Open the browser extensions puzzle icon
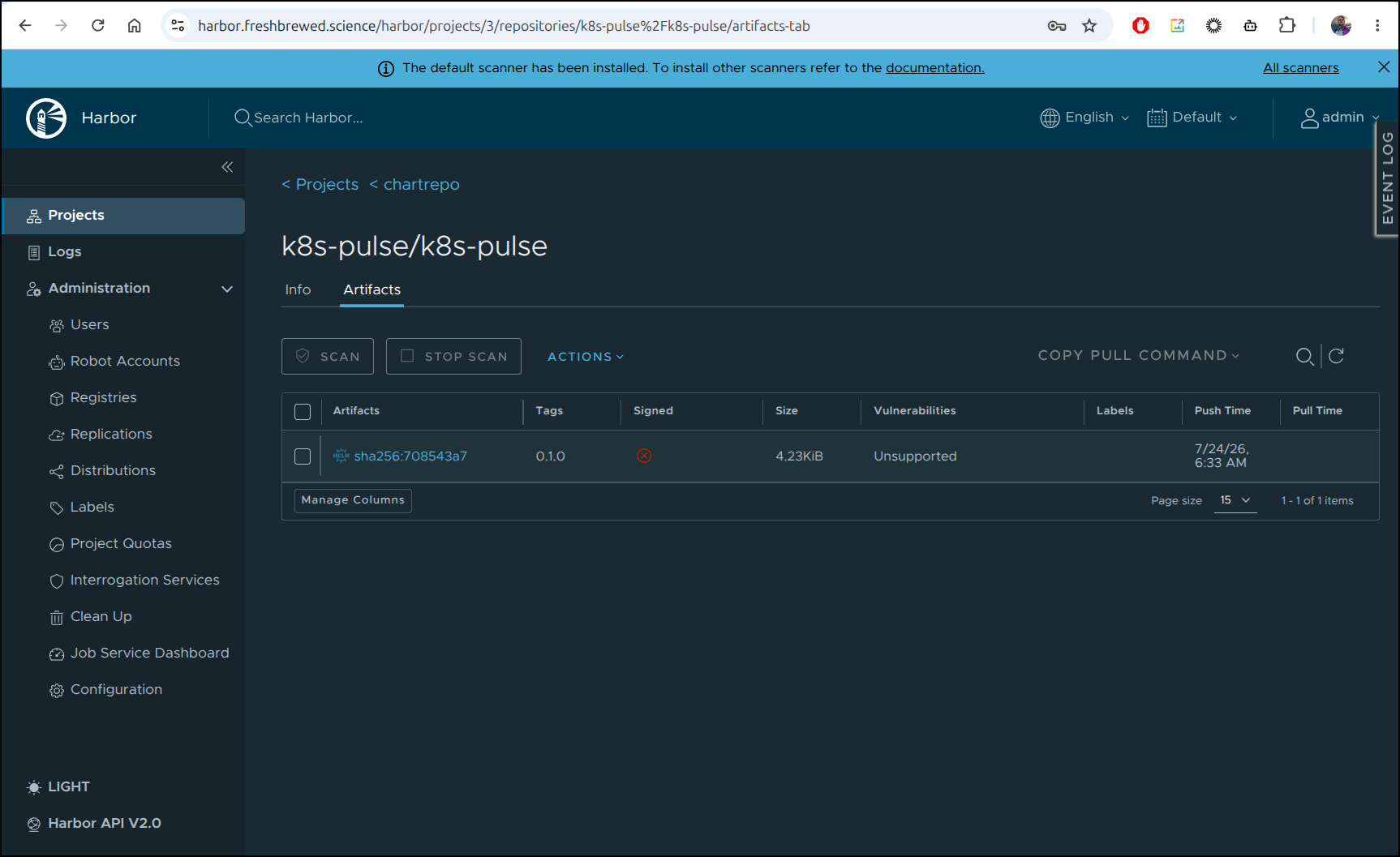The width and height of the screenshot is (1400, 857). pyautogui.click(x=1287, y=26)
